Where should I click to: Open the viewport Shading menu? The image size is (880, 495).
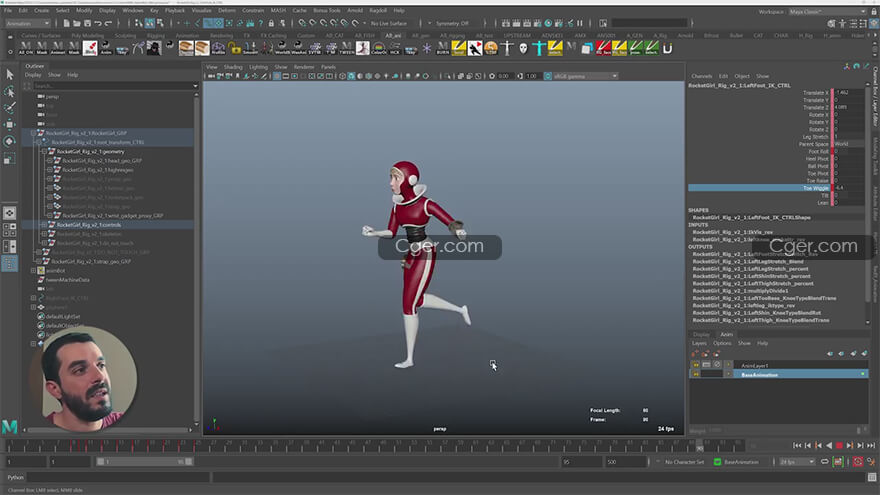pos(233,67)
